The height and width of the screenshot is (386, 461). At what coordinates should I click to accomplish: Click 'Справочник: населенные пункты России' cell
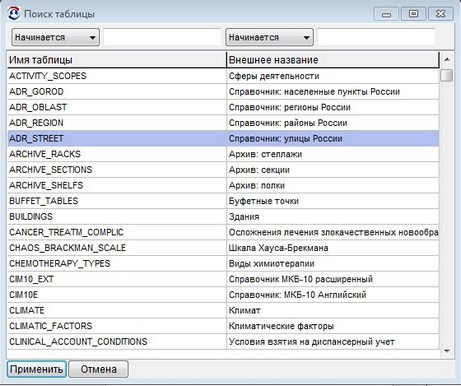[x=333, y=92]
